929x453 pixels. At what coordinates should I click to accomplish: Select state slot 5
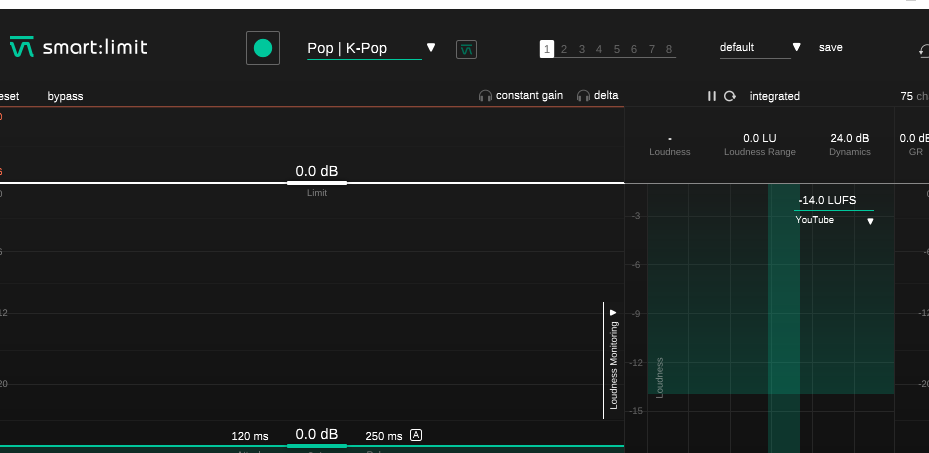pos(617,49)
